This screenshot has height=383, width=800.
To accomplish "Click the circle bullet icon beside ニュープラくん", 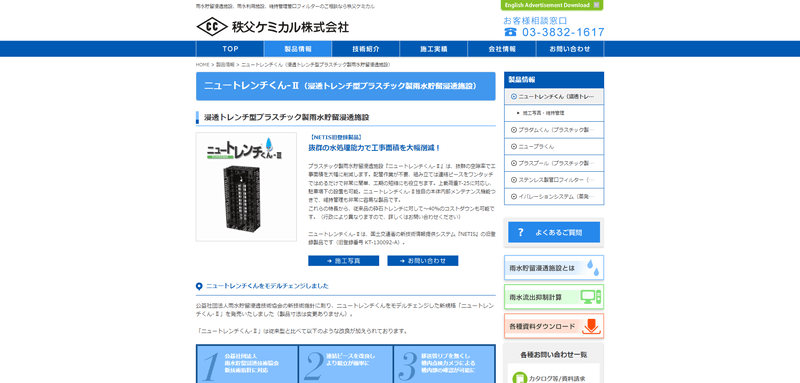I will [x=514, y=146].
